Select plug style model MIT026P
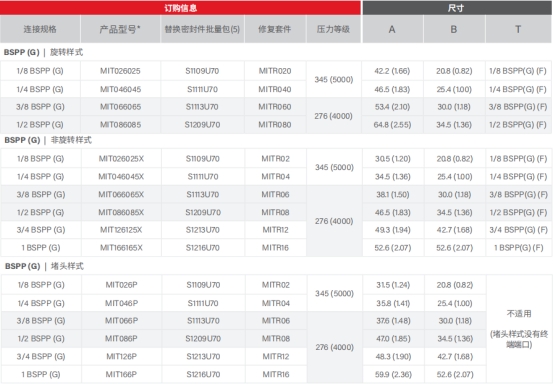Image resolution: width=554 pixels, height=384 pixels. 122,285
